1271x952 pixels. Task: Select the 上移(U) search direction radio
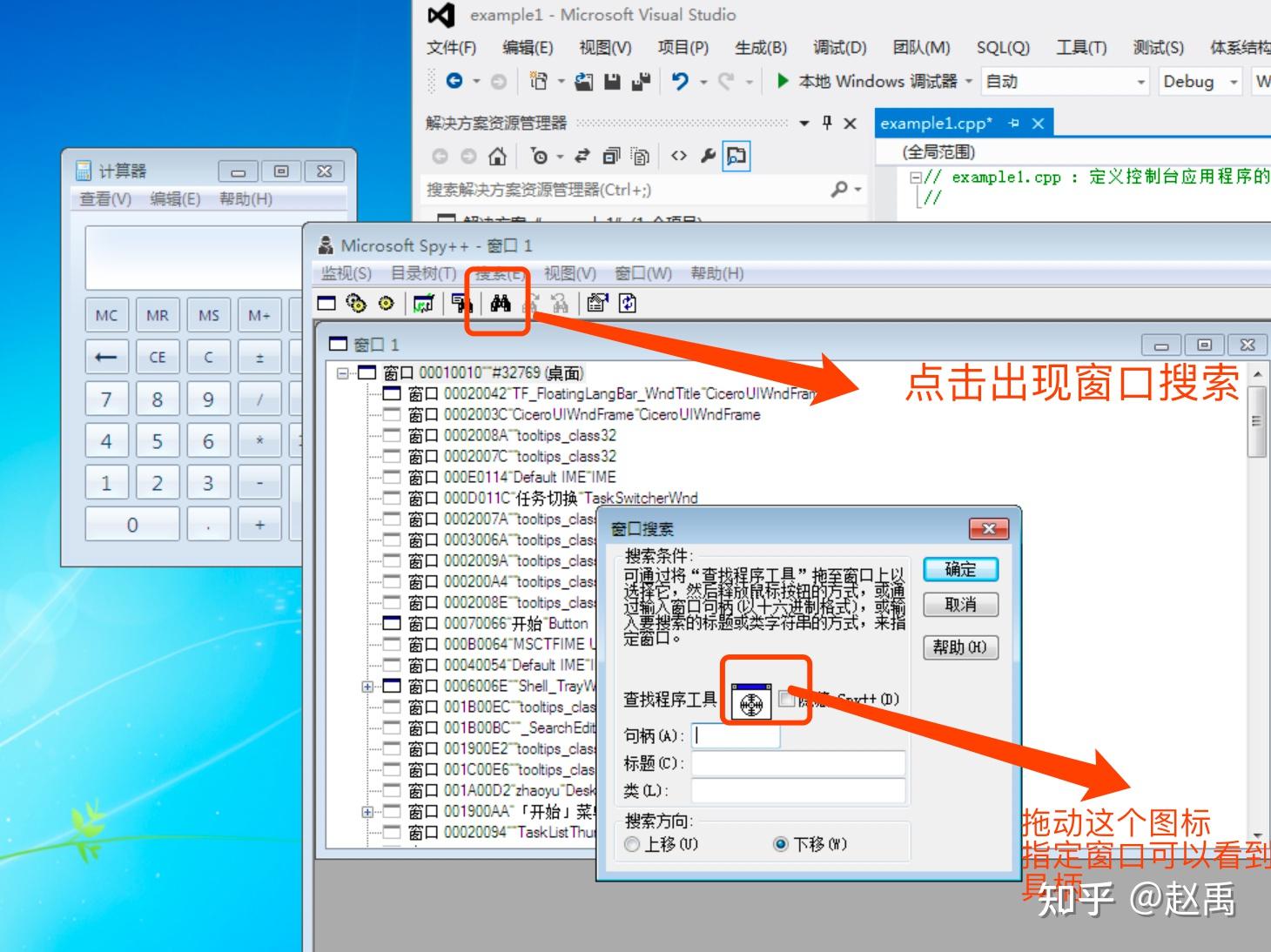pyautogui.click(x=633, y=844)
